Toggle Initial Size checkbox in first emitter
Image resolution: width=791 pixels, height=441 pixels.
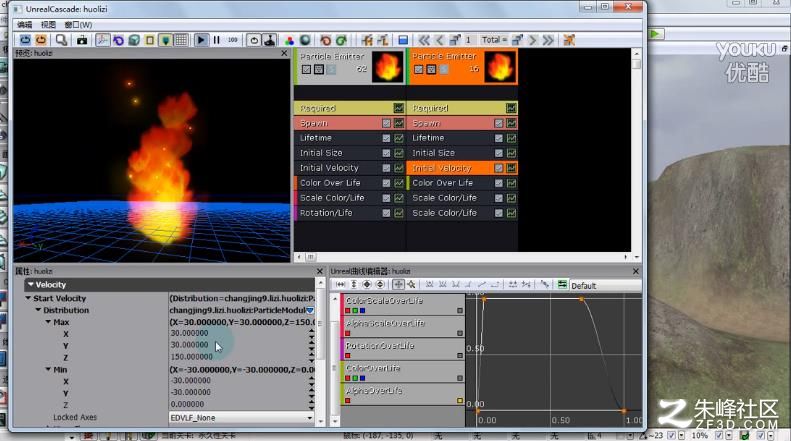tap(386, 153)
